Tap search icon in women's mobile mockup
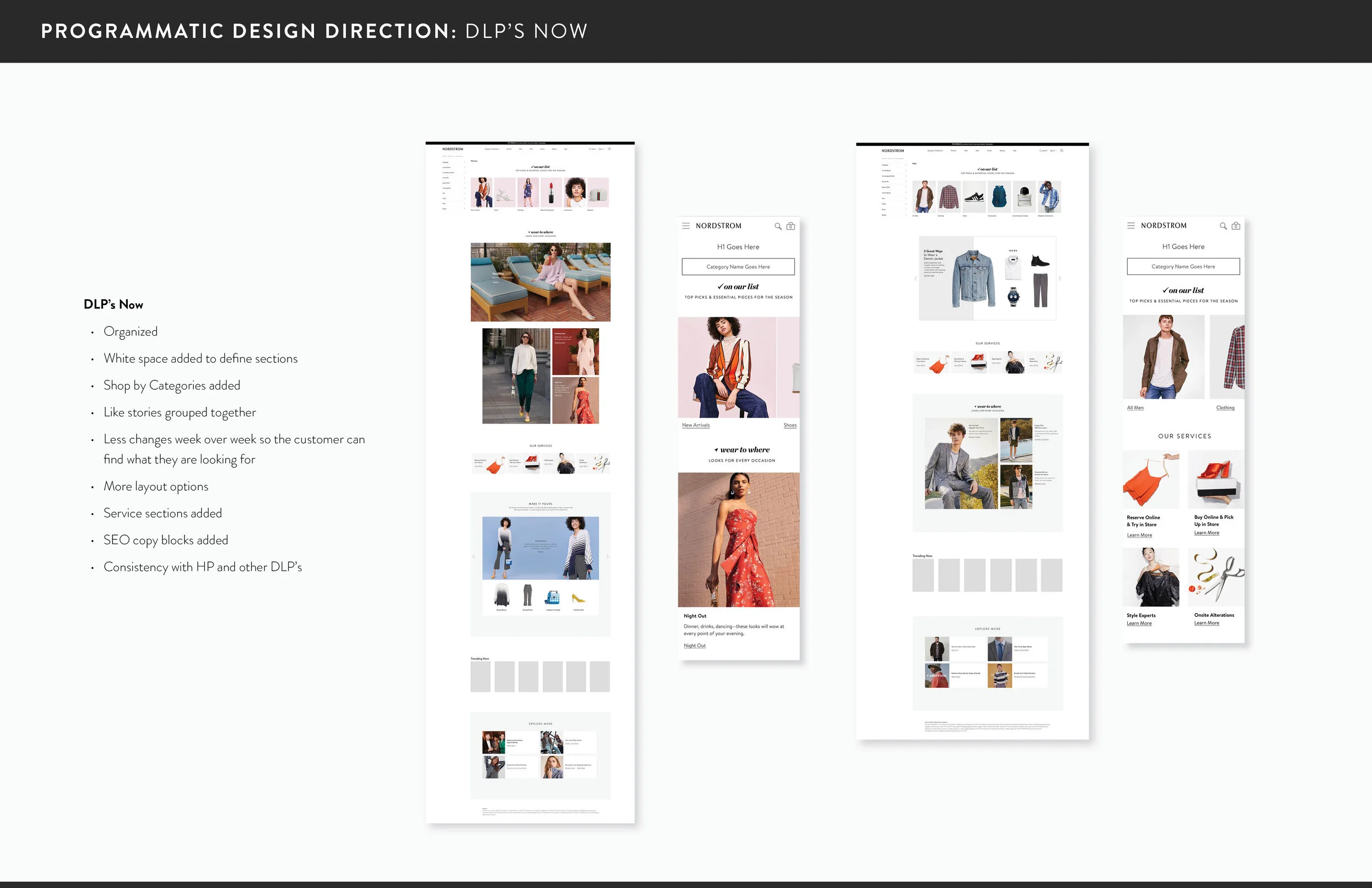This screenshot has width=1372, height=888. tap(778, 226)
